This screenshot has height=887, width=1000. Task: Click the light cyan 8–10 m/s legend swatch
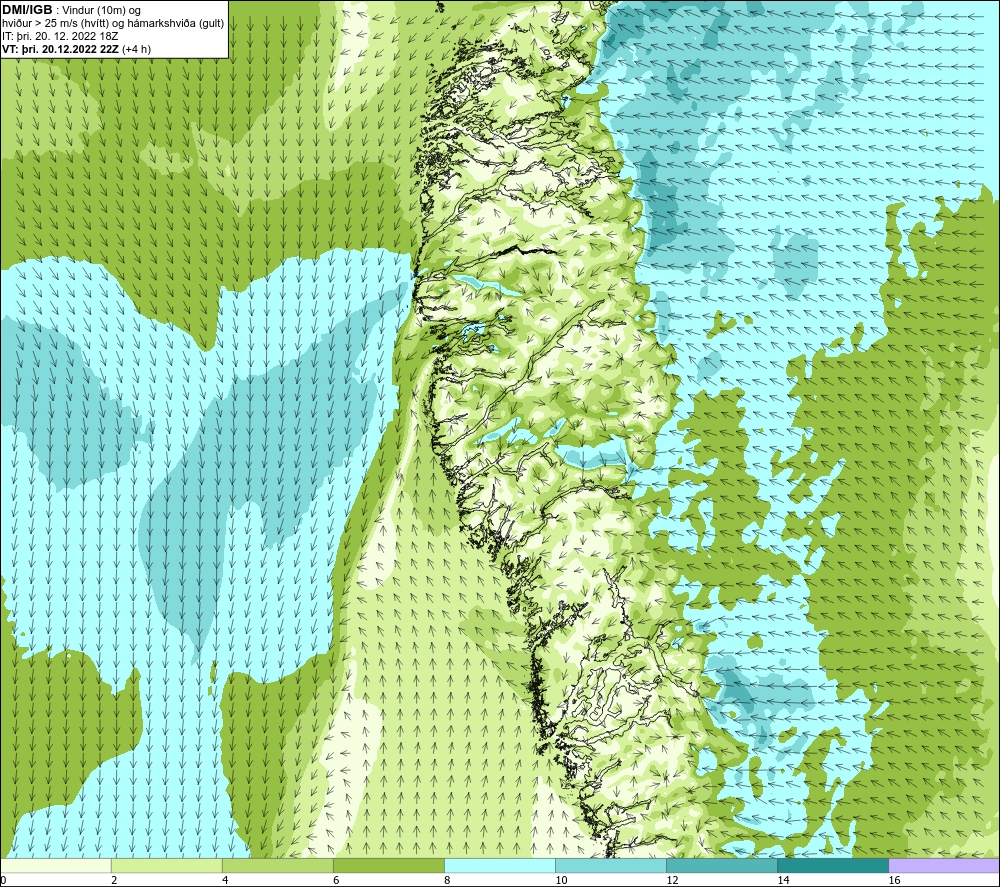pos(499,865)
